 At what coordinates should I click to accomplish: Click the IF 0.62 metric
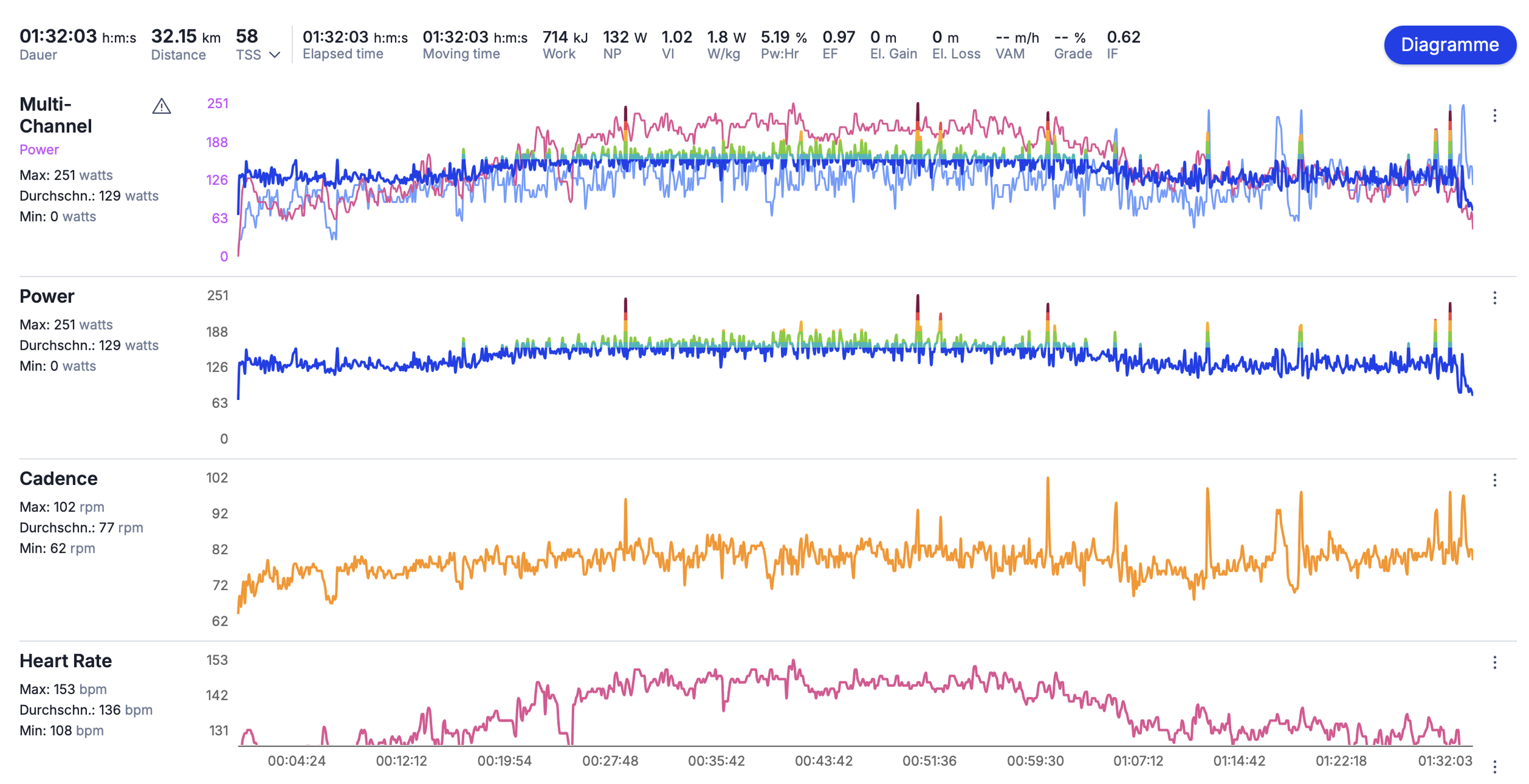(x=1123, y=37)
